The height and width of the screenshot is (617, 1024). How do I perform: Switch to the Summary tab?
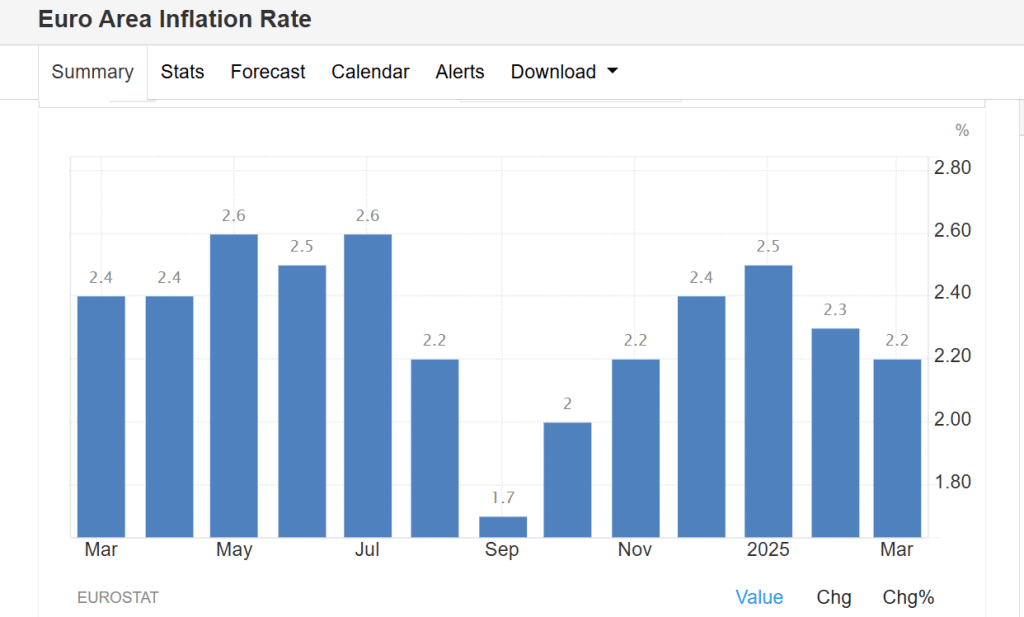tap(92, 72)
